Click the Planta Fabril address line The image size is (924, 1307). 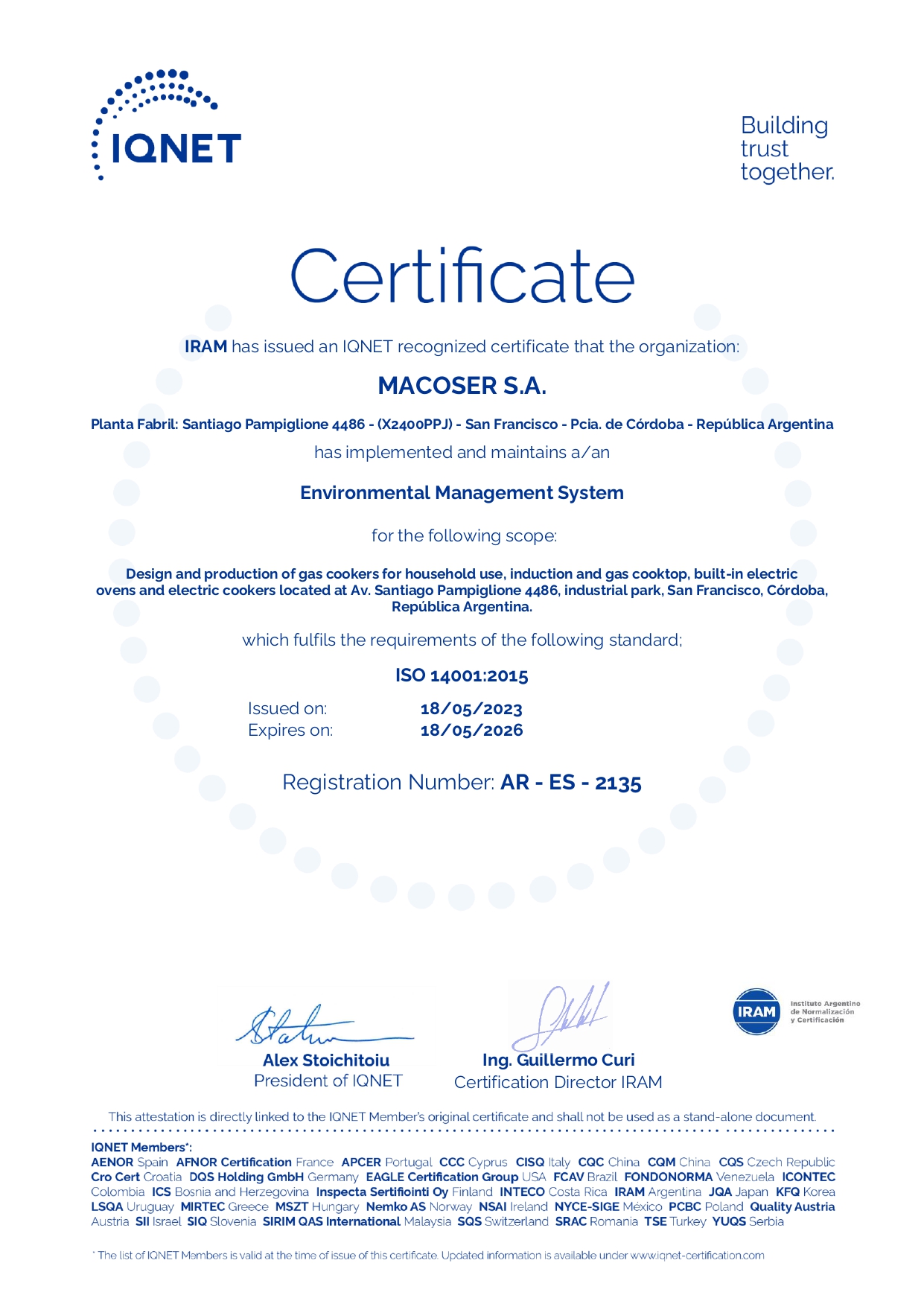click(x=462, y=424)
